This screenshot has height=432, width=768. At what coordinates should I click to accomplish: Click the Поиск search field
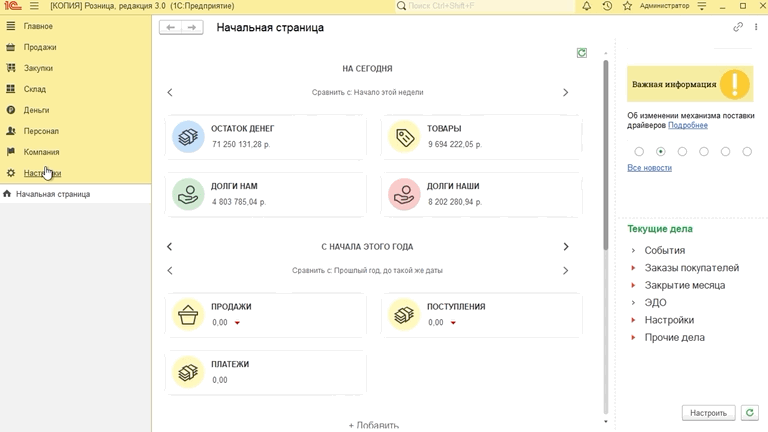(485, 6)
